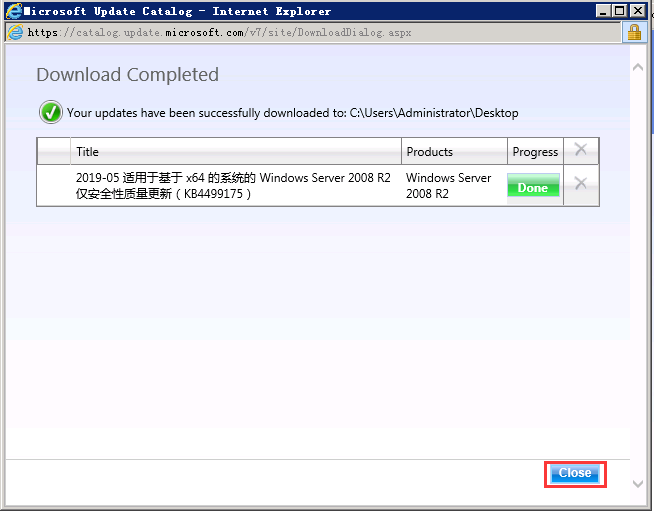Click the Products column header

coord(429,152)
